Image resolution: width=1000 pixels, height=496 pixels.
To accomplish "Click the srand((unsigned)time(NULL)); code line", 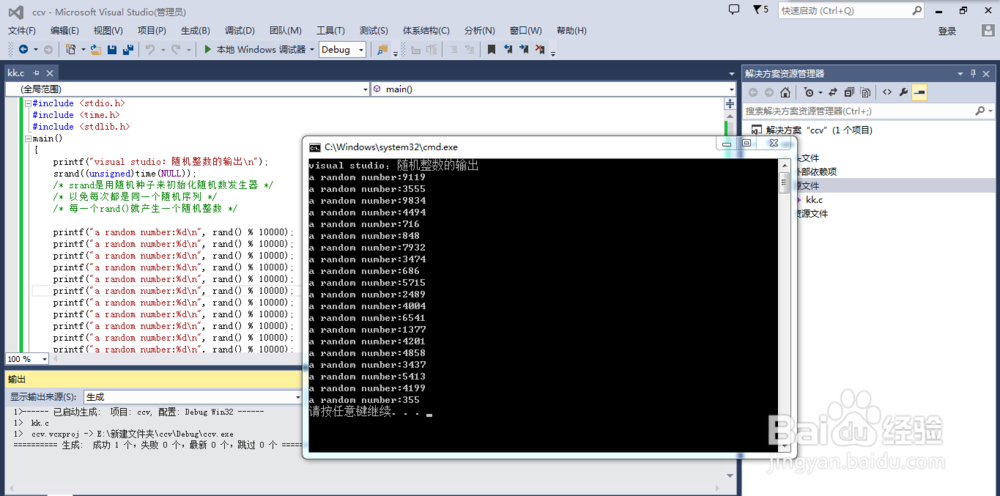I will [125, 173].
